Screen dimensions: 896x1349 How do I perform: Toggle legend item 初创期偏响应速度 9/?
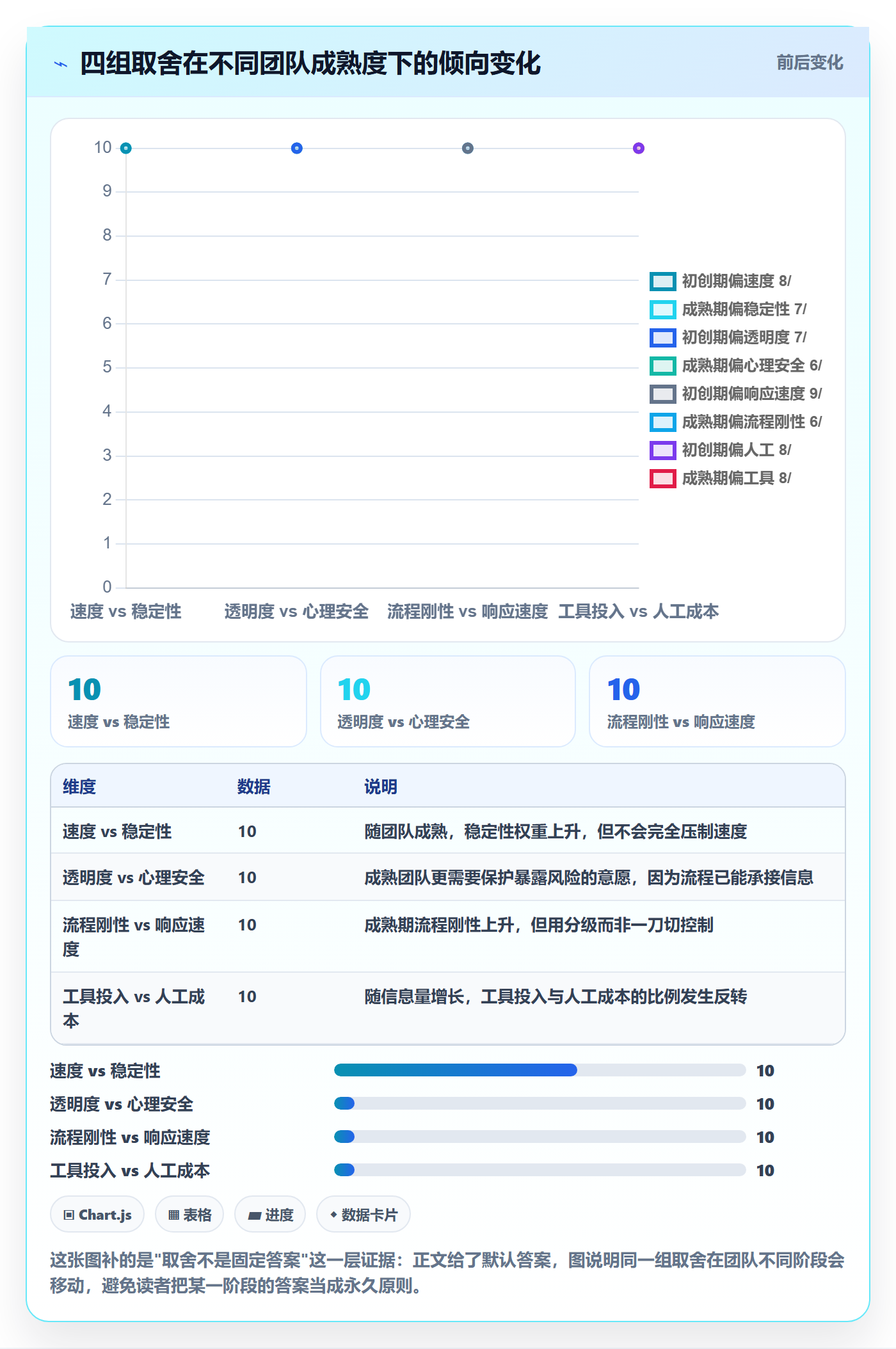click(736, 394)
